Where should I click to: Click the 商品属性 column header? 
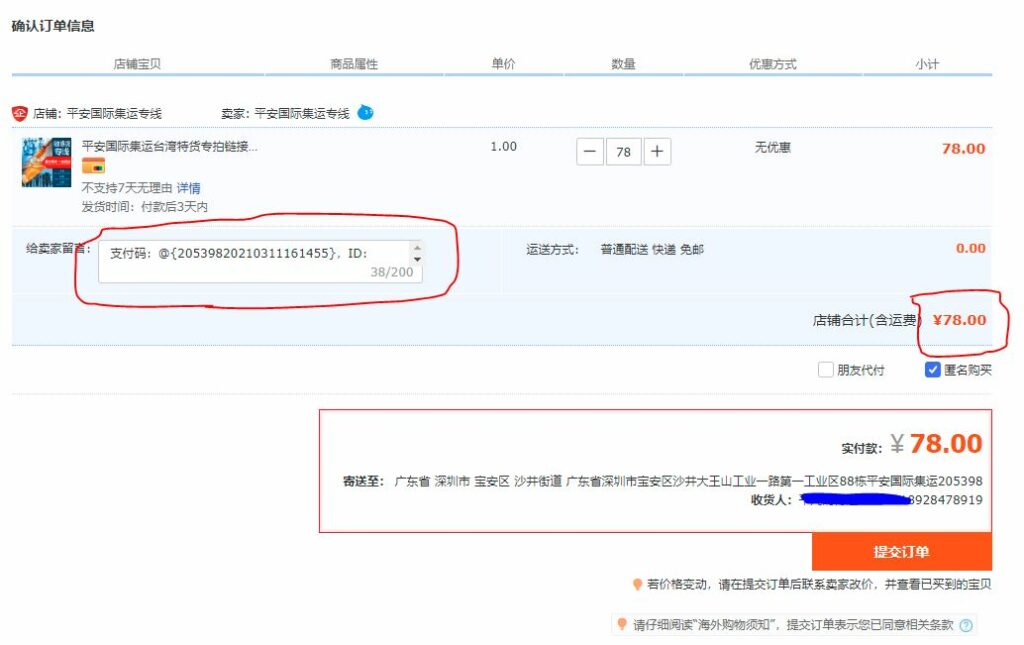(x=354, y=64)
